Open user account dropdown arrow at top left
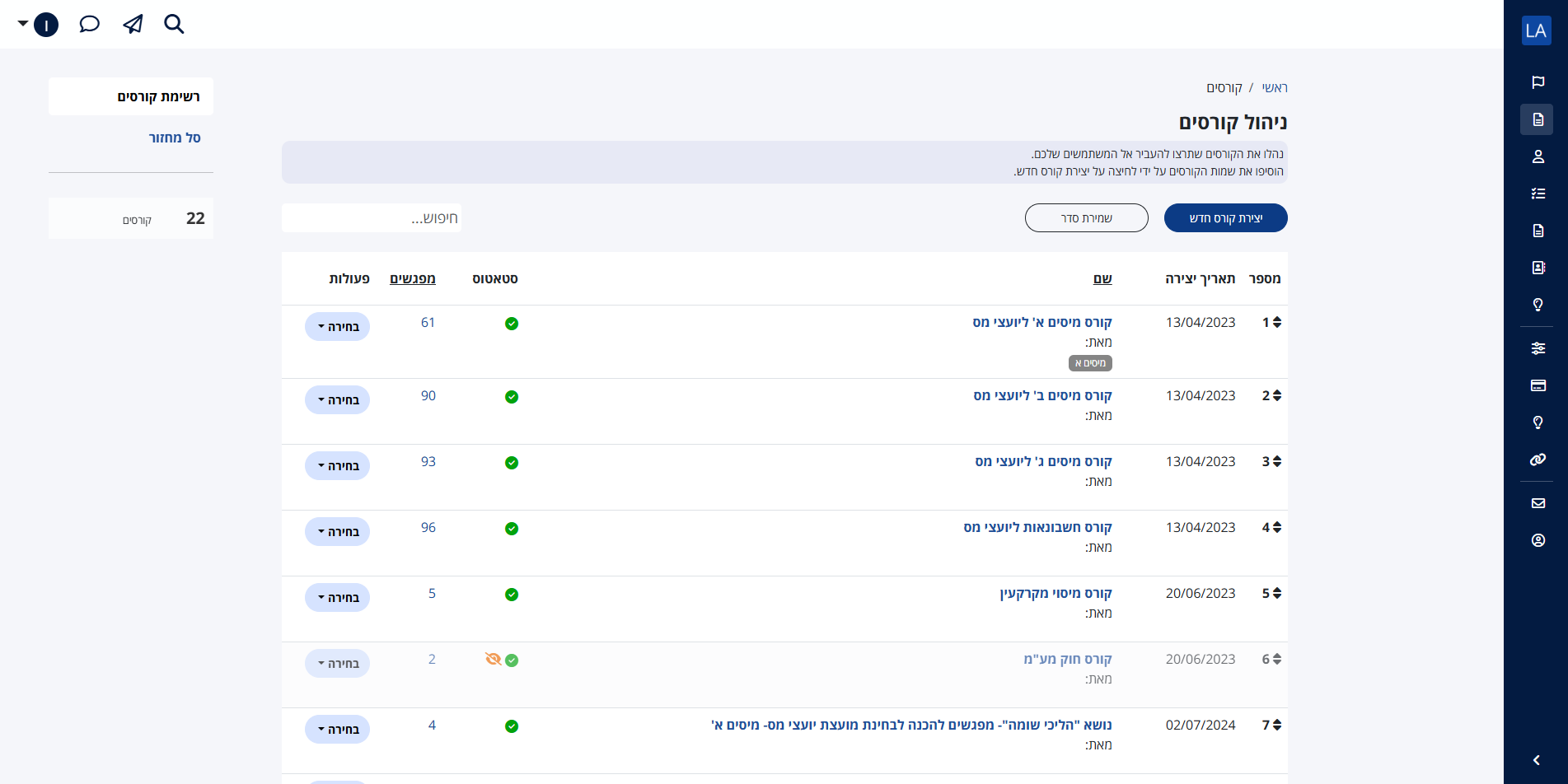This screenshot has width=1568, height=784. click(x=23, y=24)
